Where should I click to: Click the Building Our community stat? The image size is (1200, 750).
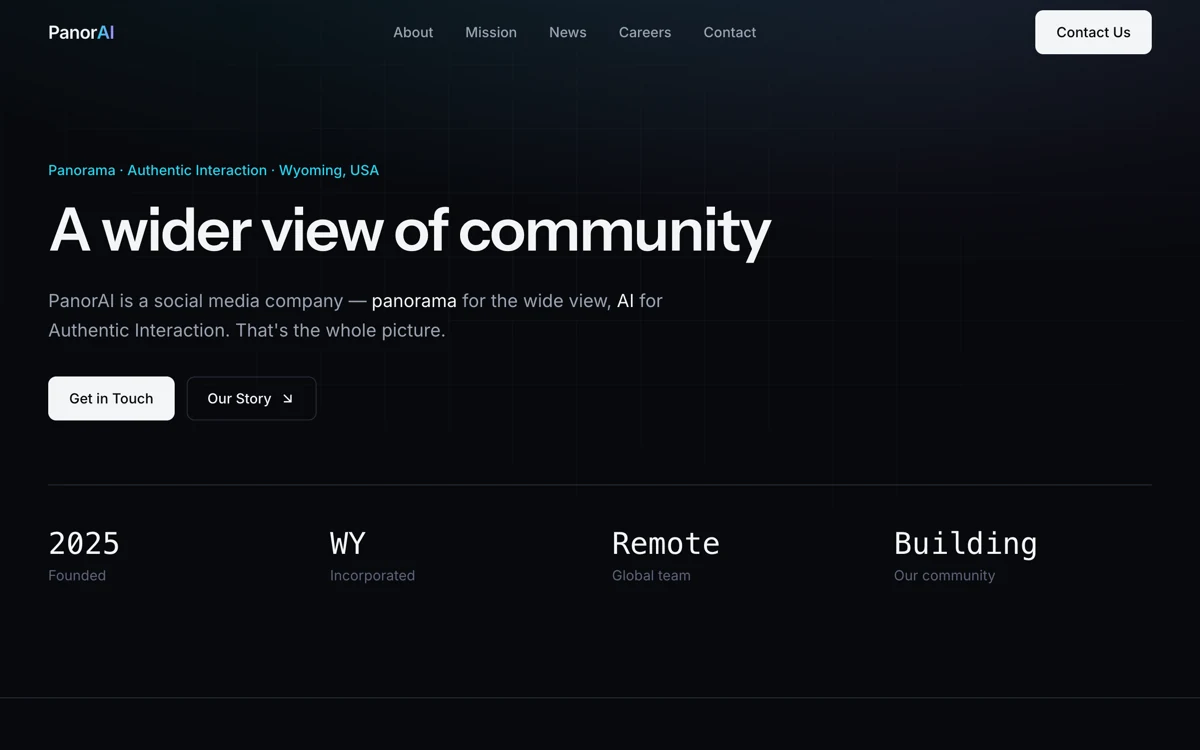966,556
